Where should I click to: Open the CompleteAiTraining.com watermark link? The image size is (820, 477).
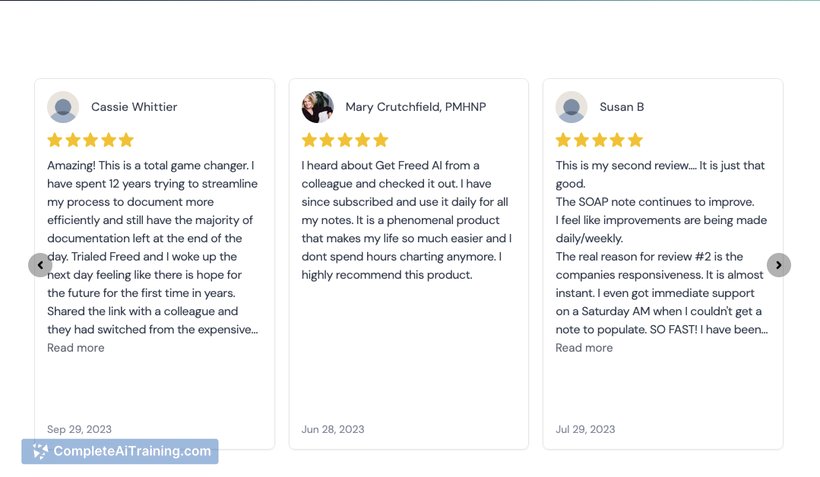(120, 451)
